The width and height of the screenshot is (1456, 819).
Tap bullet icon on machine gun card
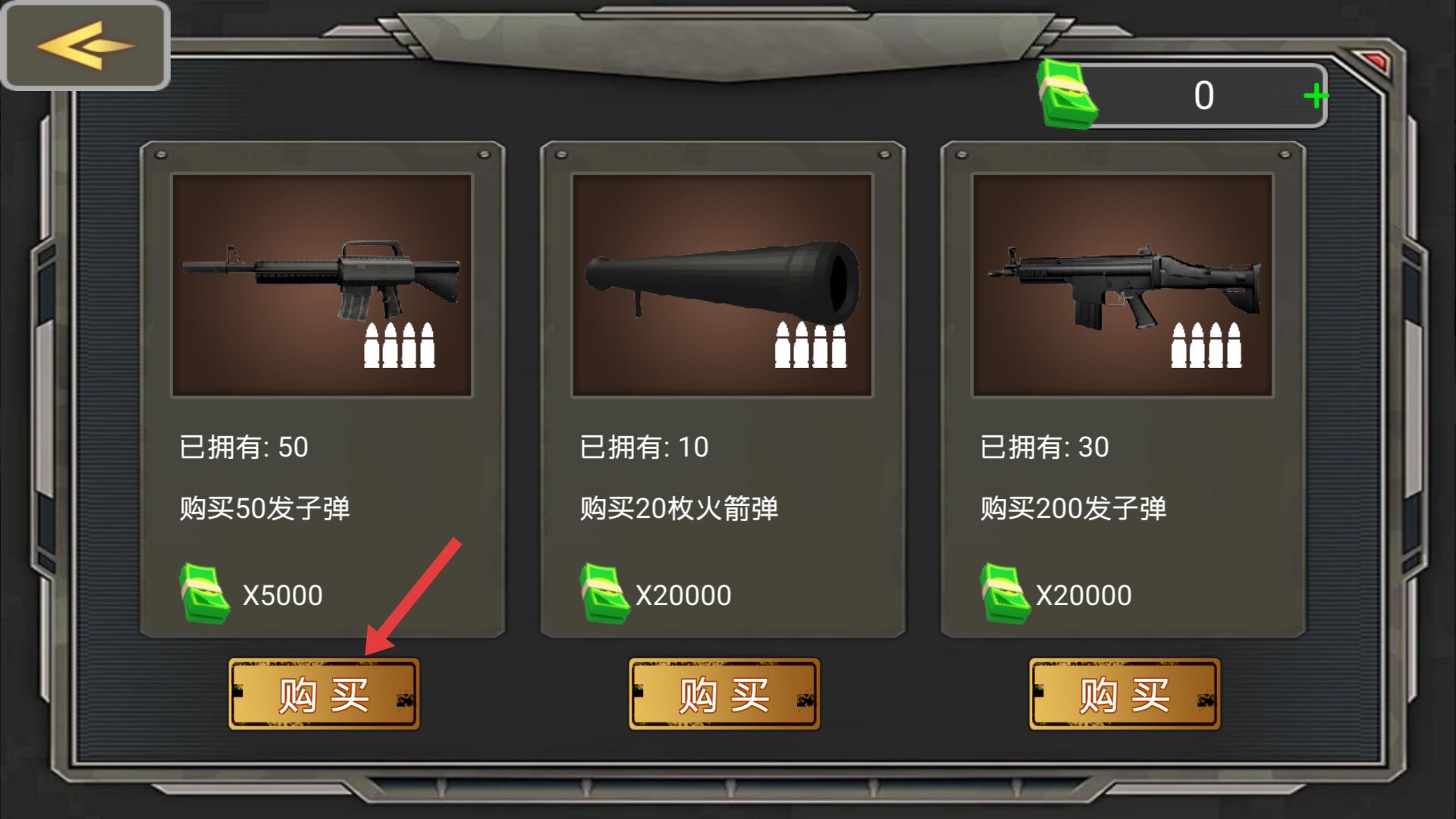(1207, 346)
